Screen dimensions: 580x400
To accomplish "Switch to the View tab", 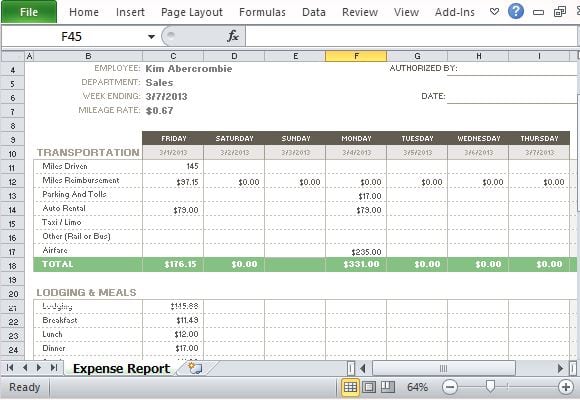I will 406,12.
